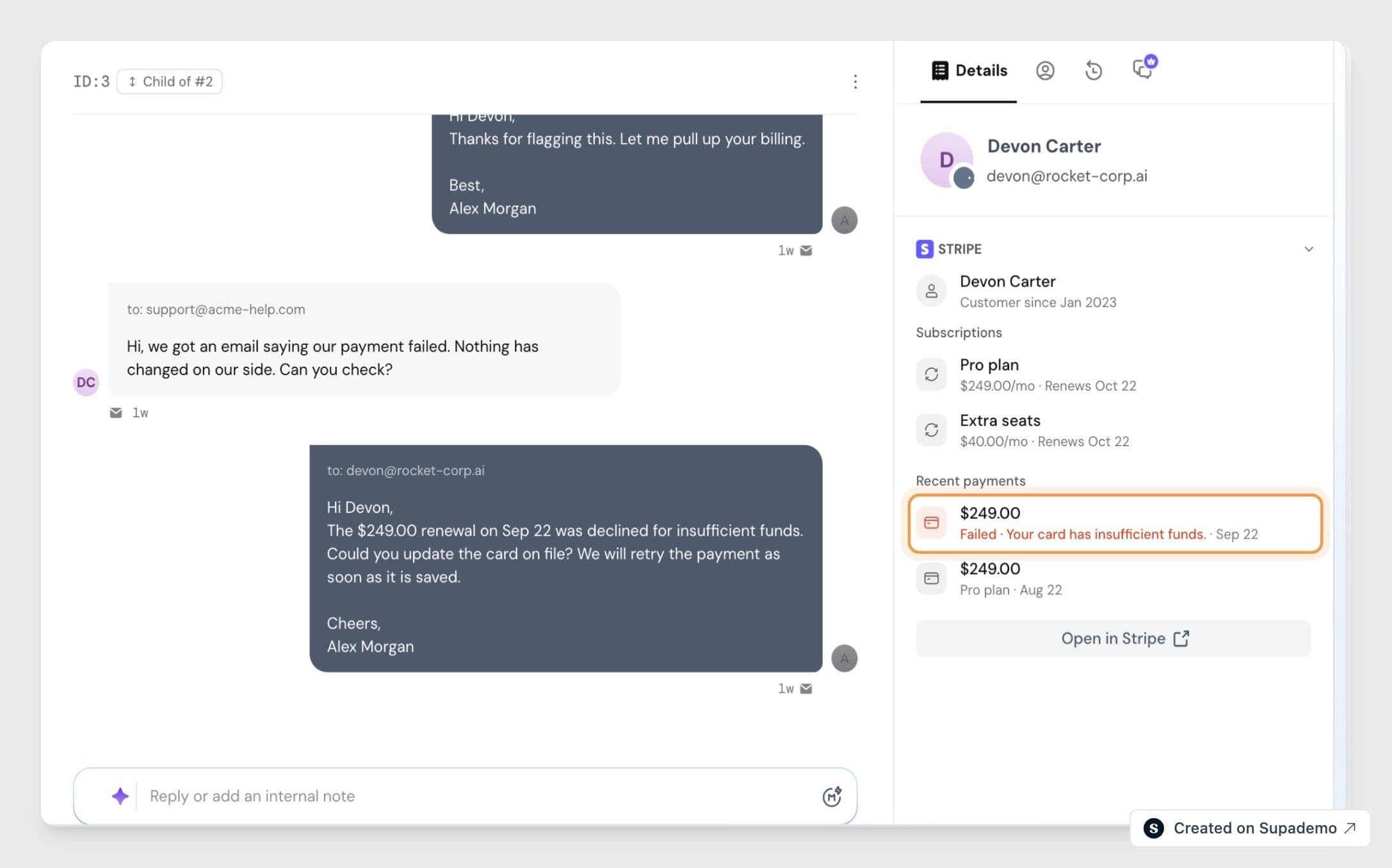Open the chat bubbles tab with notification badge
Image resolution: width=1392 pixels, height=868 pixels.
1144,68
